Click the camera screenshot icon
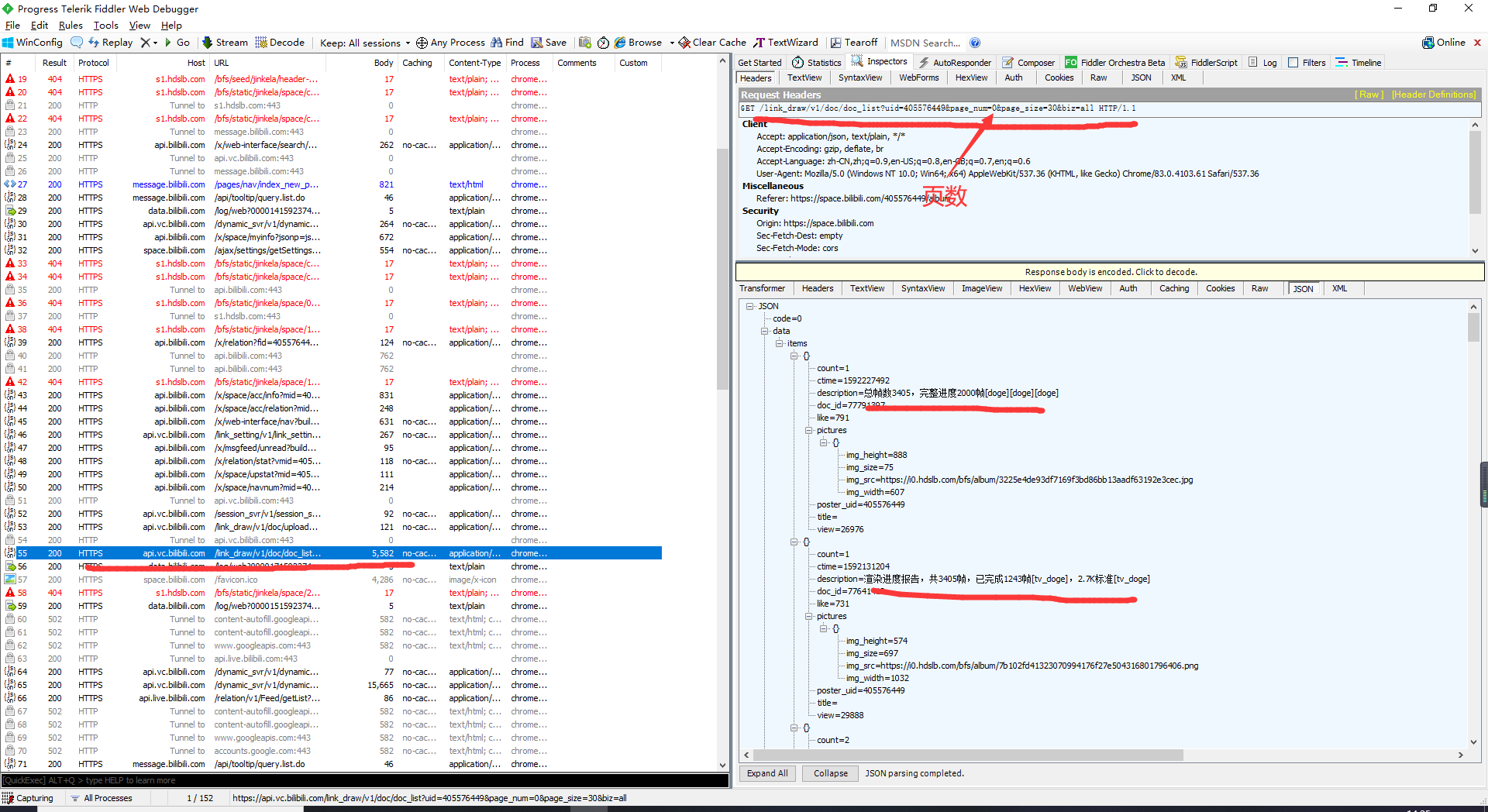Image resolution: width=1488 pixels, height=812 pixels. 585,43
